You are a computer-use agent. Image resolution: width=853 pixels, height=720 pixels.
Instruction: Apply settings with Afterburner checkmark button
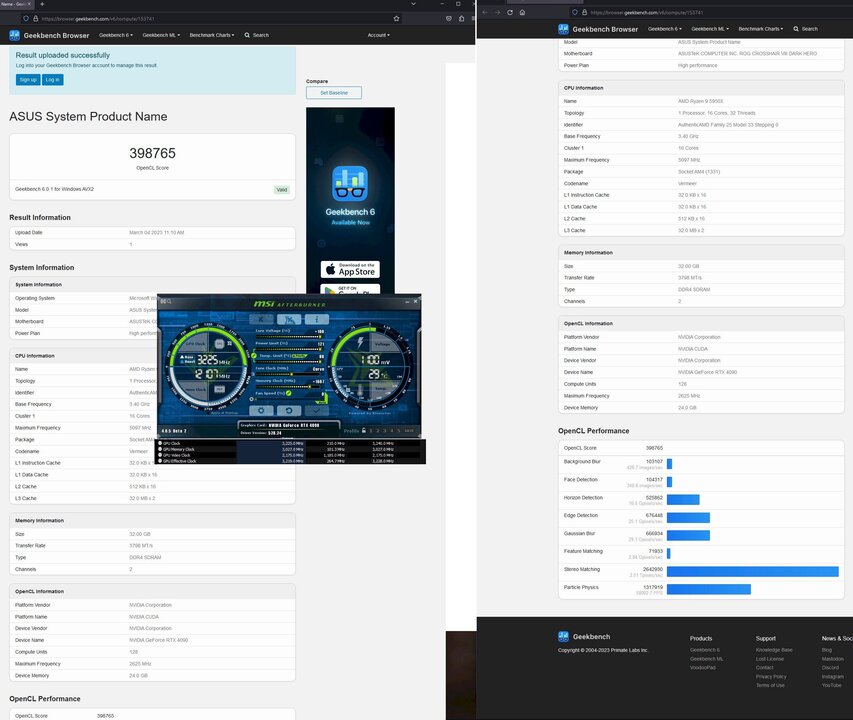coord(318,410)
